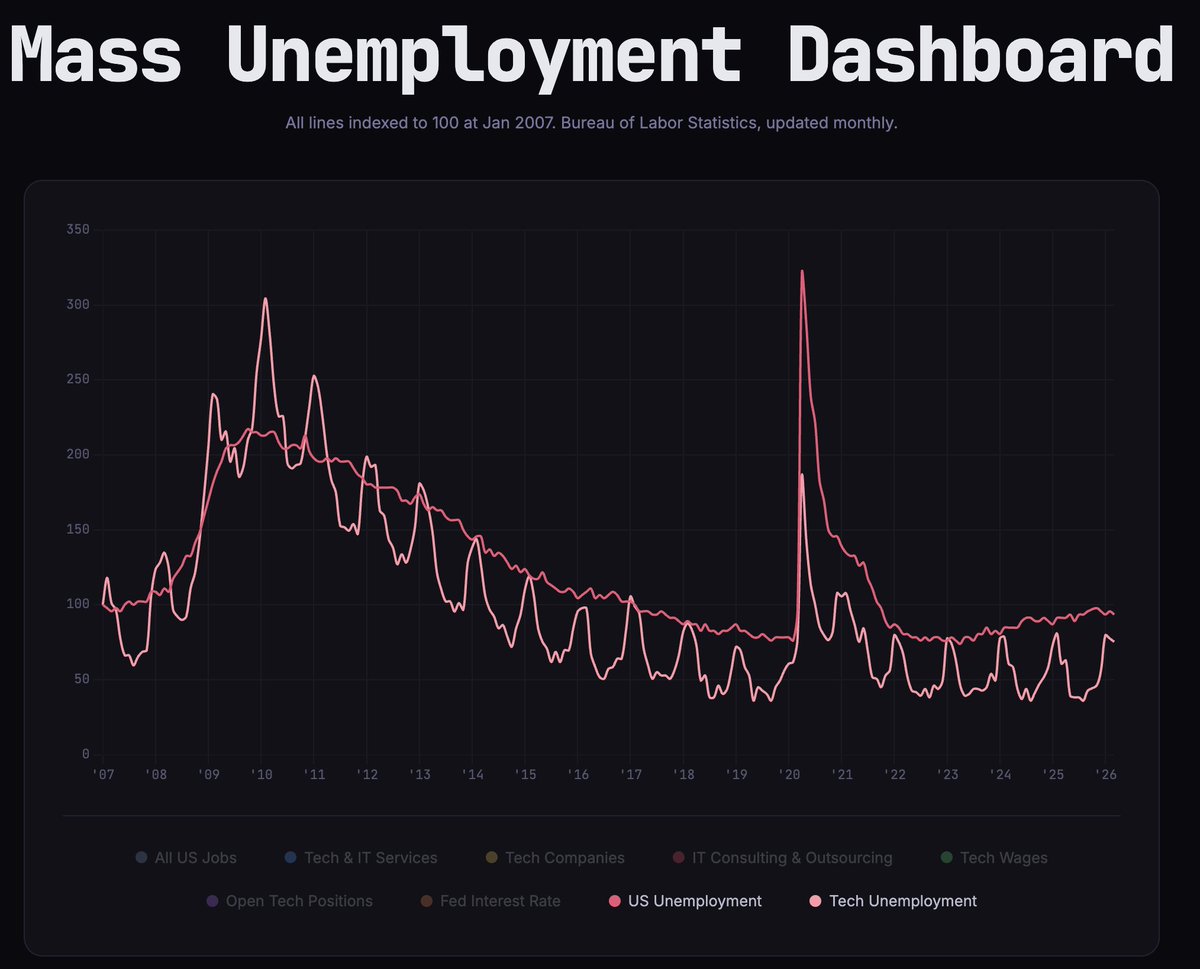
Task: Click the '25 x-axis label
Action: [1052, 775]
